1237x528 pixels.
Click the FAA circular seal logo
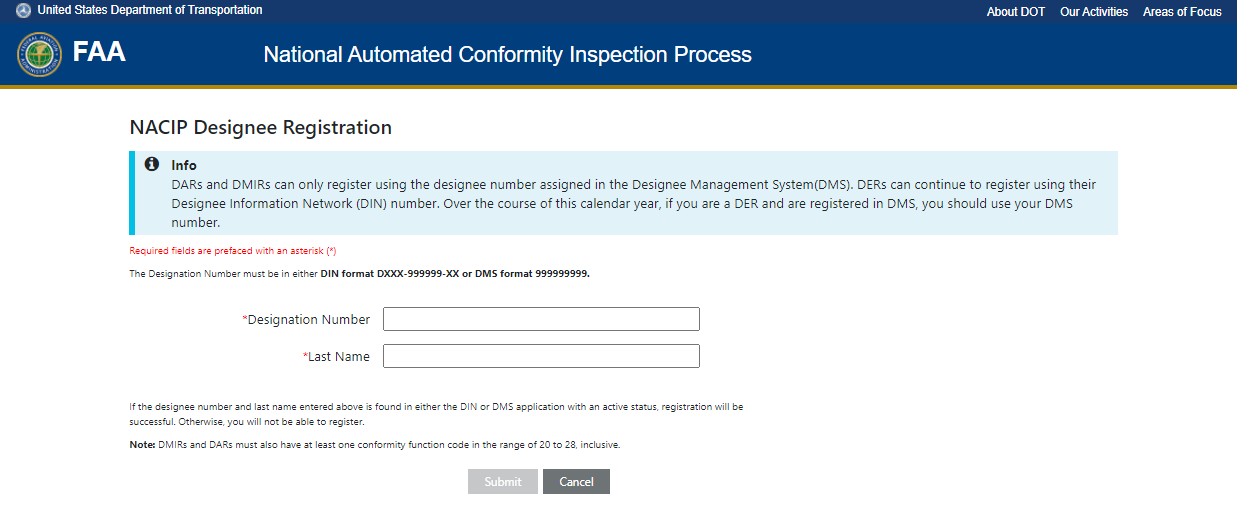[x=39, y=54]
